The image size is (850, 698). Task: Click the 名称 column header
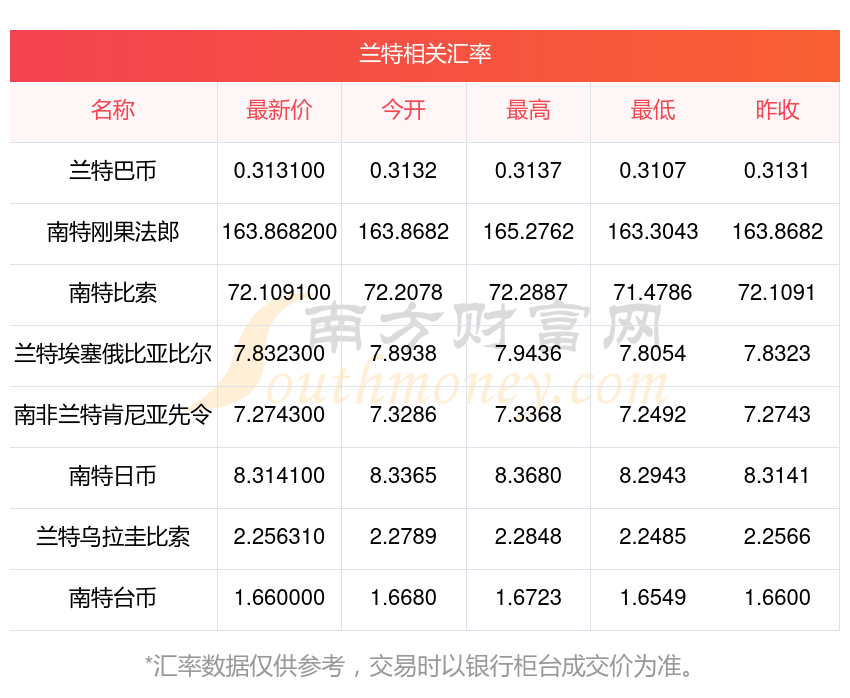coord(113,110)
